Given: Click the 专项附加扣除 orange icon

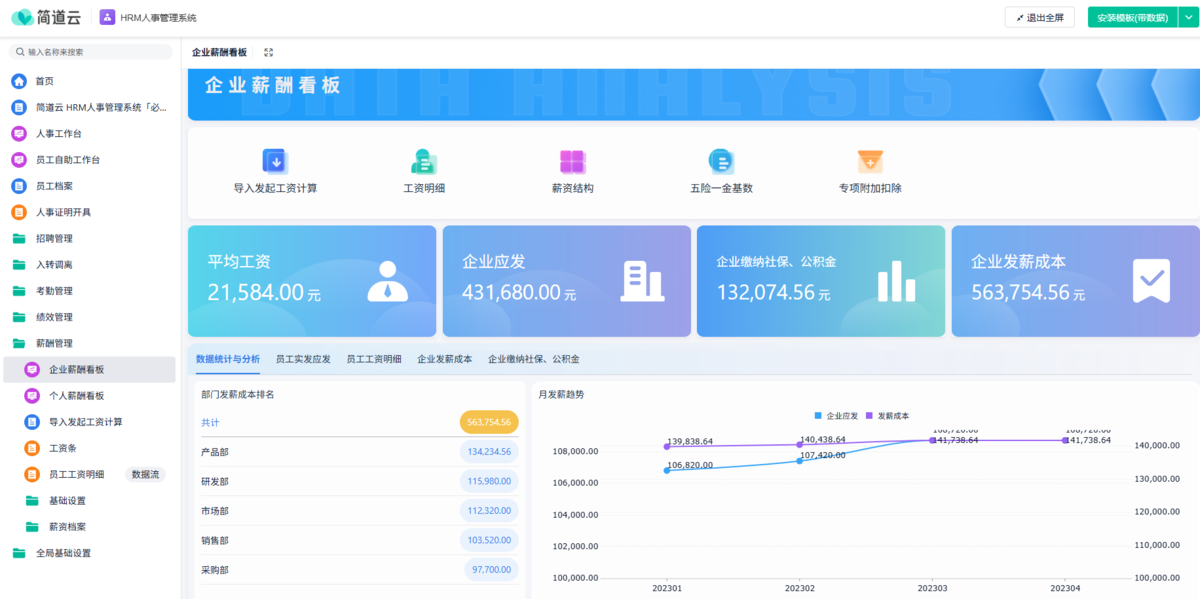Looking at the screenshot, I should [870, 161].
